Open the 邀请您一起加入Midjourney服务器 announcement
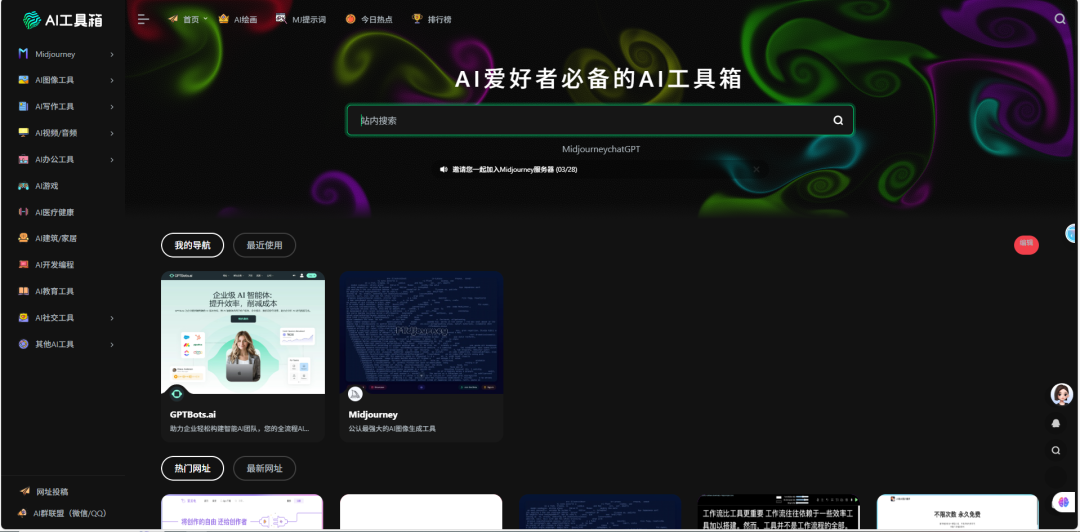 tap(515, 169)
